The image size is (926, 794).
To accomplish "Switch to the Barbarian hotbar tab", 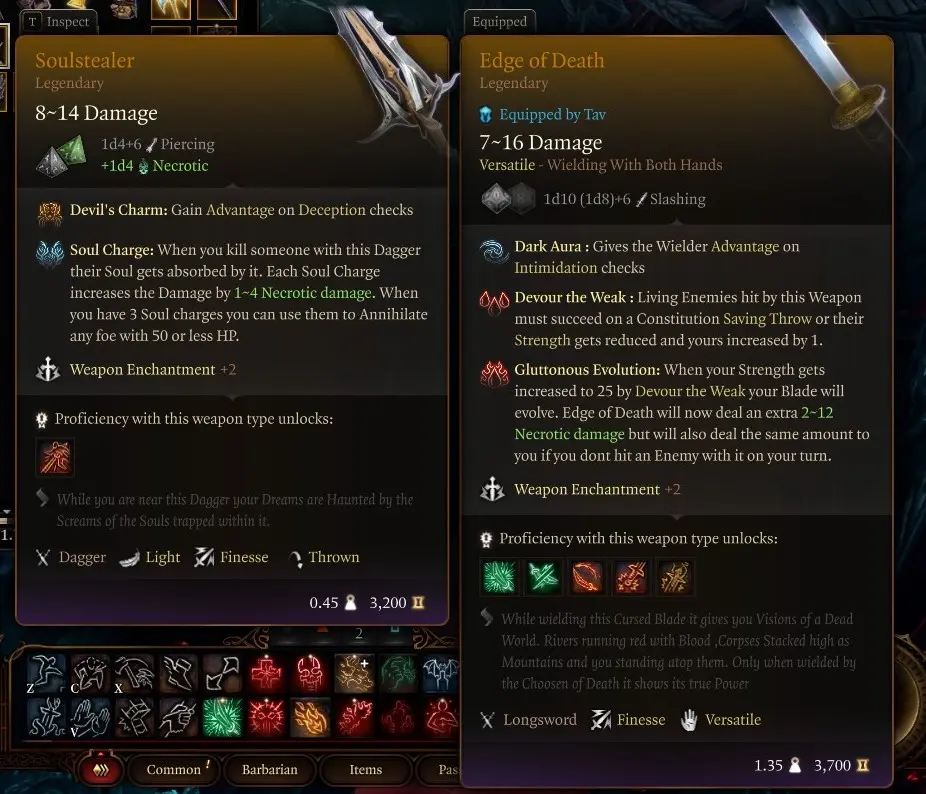I will [269, 769].
